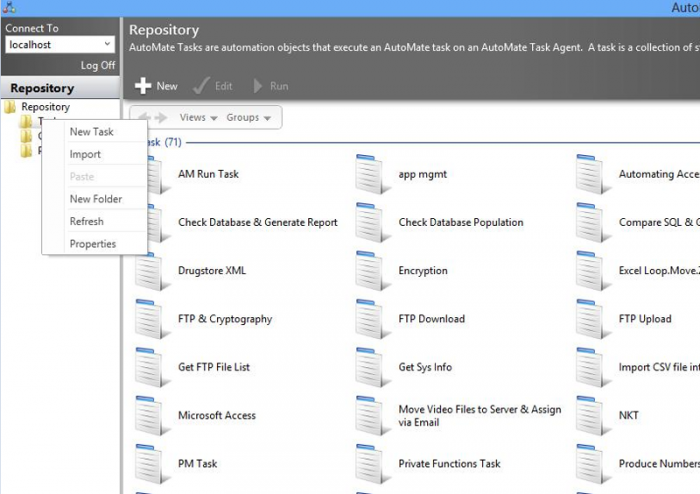Select Import in the context menu
Viewport: 700px width, 494px height.
click(x=85, y=154)
